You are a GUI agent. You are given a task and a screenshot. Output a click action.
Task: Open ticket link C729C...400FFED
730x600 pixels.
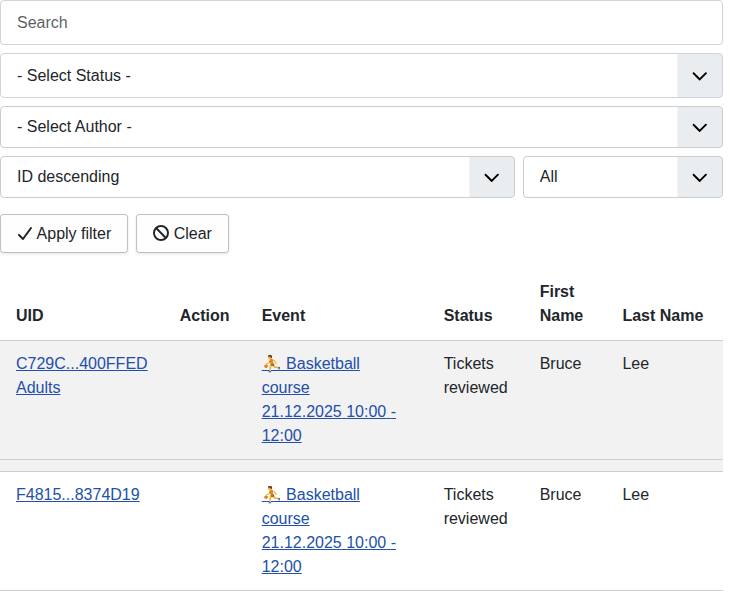pos(81,363)
